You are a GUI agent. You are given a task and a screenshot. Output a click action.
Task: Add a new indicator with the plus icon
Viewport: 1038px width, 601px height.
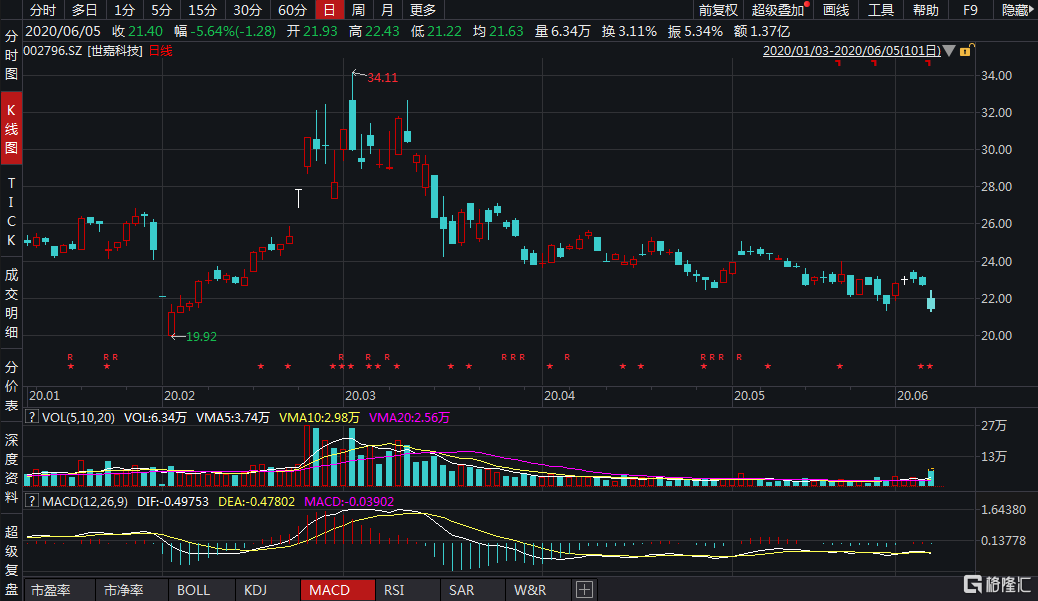tap(584, 590)
